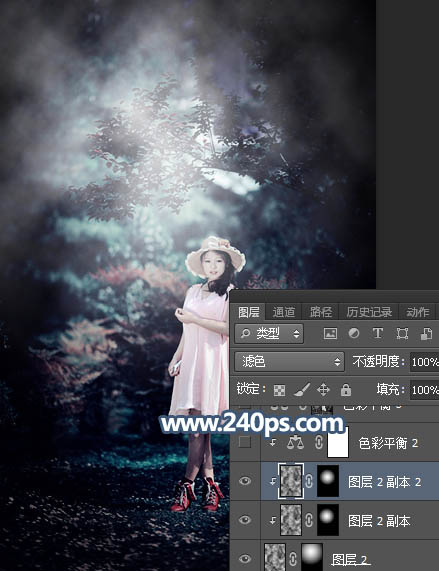Viewport: 439px width, 571px height.
Task: Filter layers by shape icon
Action: 402,333
